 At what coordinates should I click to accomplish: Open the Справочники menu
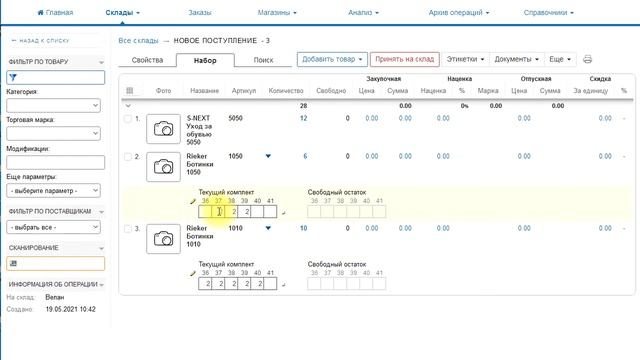pos(549,13)
